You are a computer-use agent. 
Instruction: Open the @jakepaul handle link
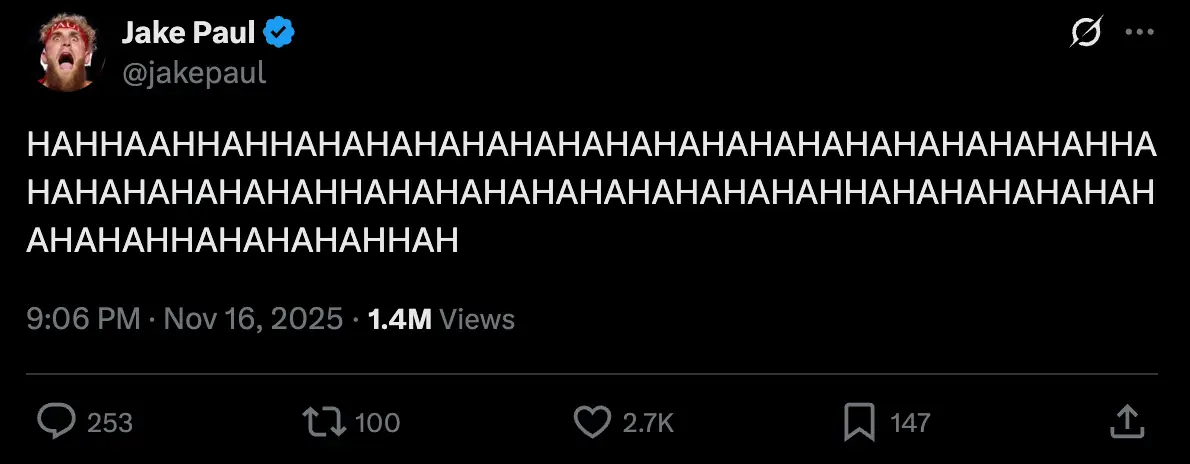coord(194,72)
